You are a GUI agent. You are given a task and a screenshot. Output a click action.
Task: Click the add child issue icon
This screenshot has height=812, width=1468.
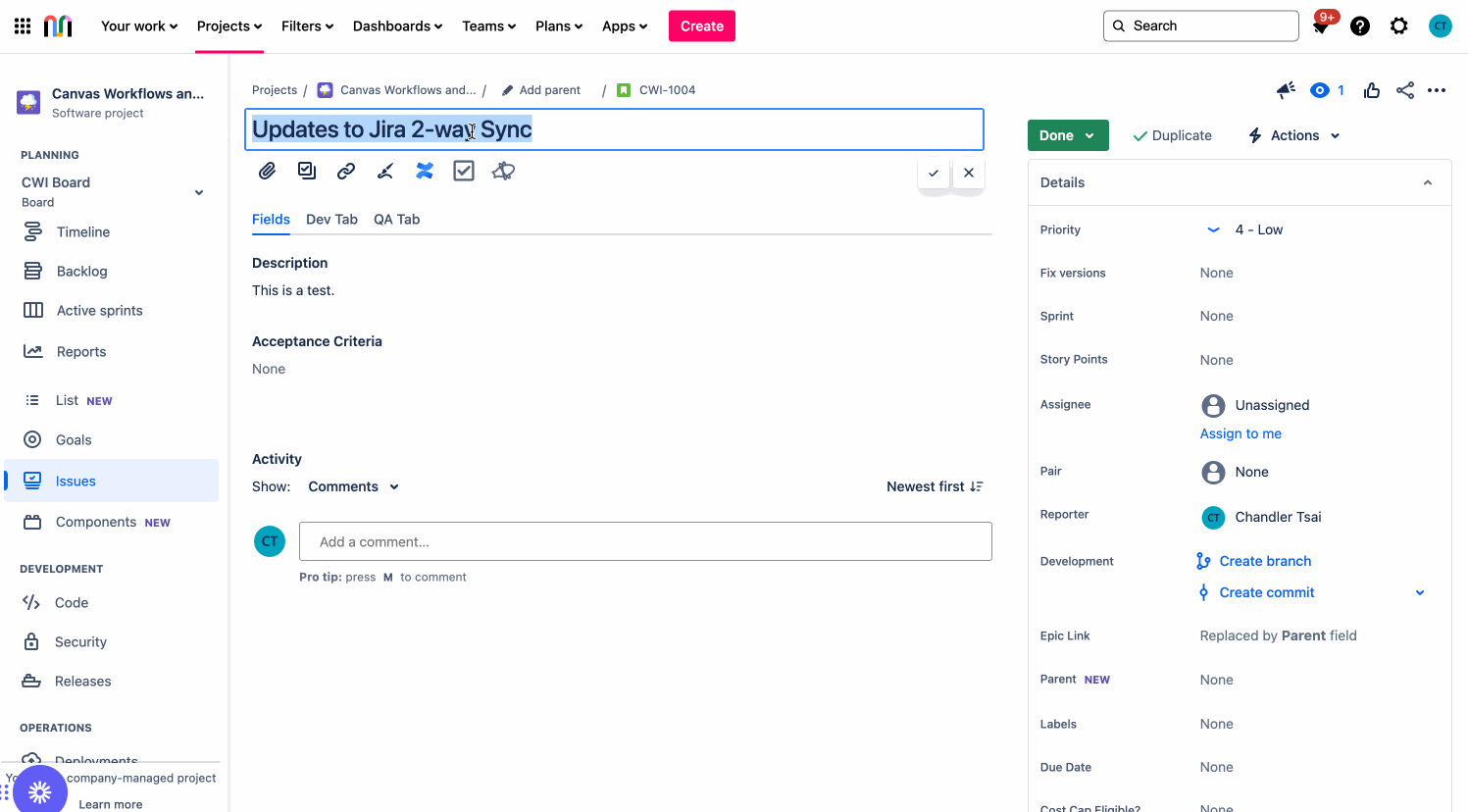[x=307, y=171]
